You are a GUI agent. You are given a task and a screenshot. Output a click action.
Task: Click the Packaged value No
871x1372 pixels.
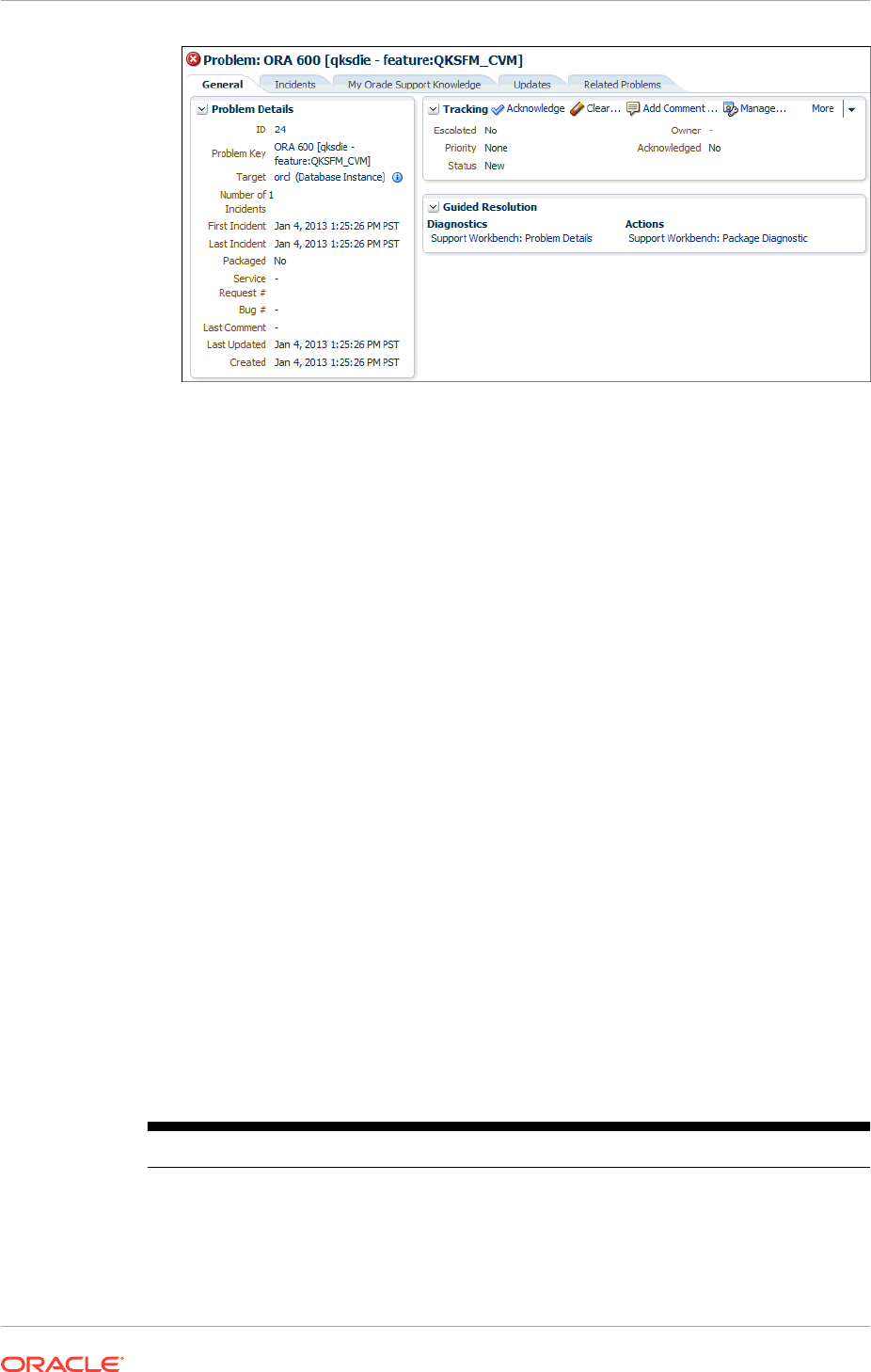[280, 261]
